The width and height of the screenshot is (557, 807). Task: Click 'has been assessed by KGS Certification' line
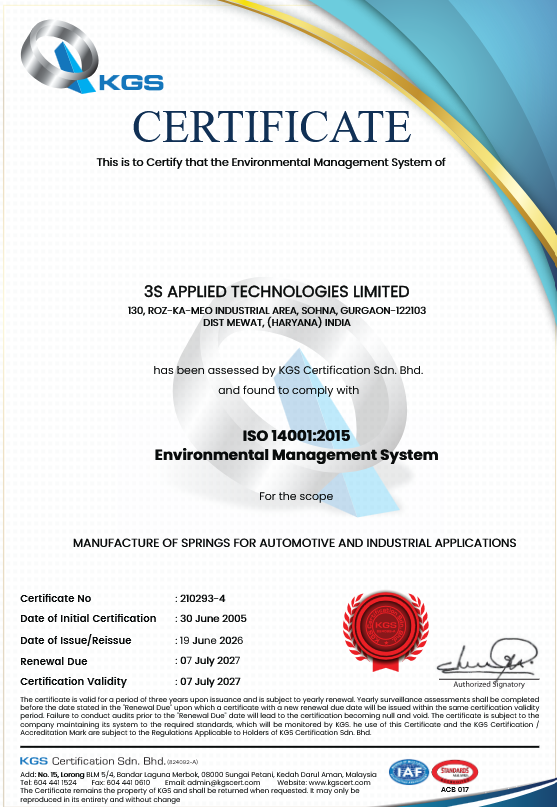point(288,371)
